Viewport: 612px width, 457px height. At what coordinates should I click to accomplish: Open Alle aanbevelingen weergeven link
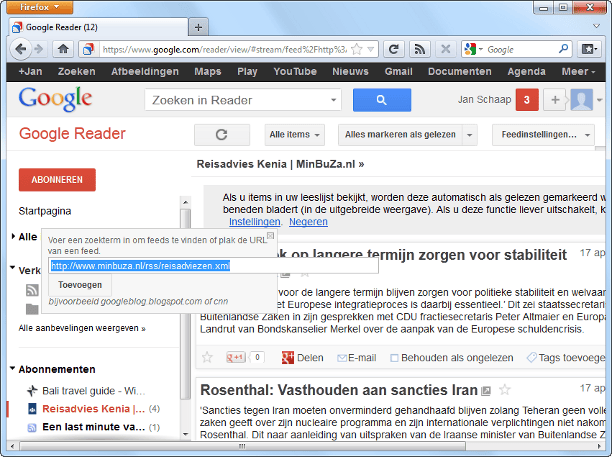coord(82,328)
